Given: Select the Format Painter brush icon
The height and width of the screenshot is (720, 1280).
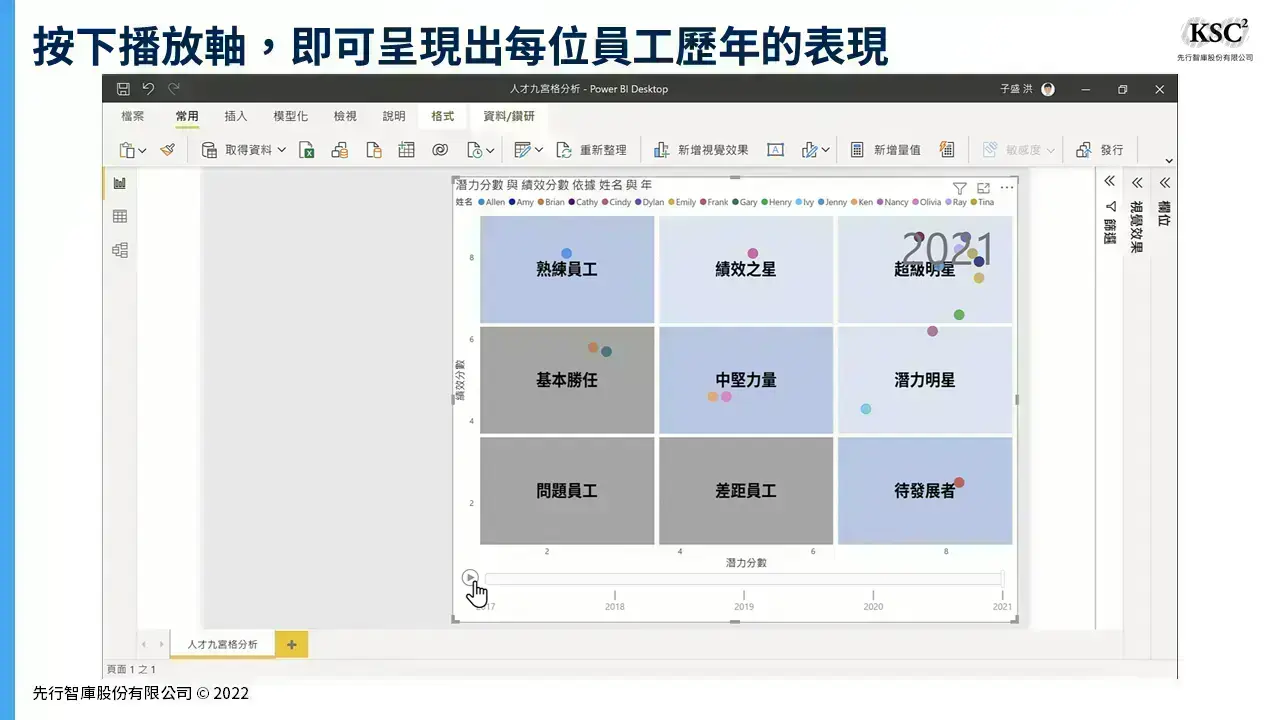Looking at the screenshot, I should (x=167, y=150).
